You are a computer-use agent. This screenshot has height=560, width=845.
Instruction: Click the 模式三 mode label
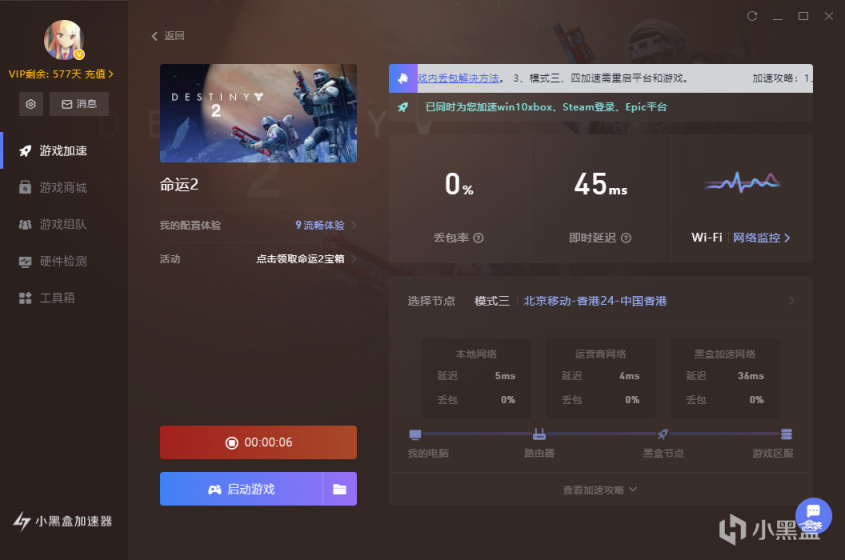pos(491,301)
